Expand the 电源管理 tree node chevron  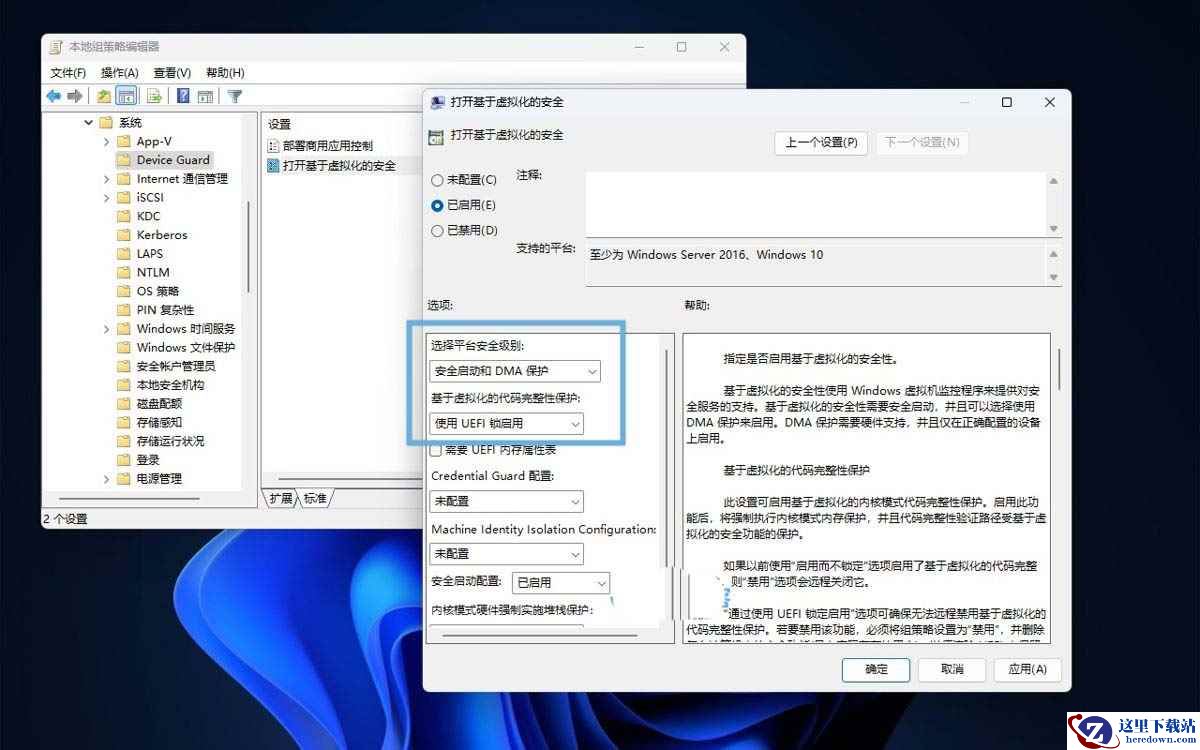click(x=107, y=479)
